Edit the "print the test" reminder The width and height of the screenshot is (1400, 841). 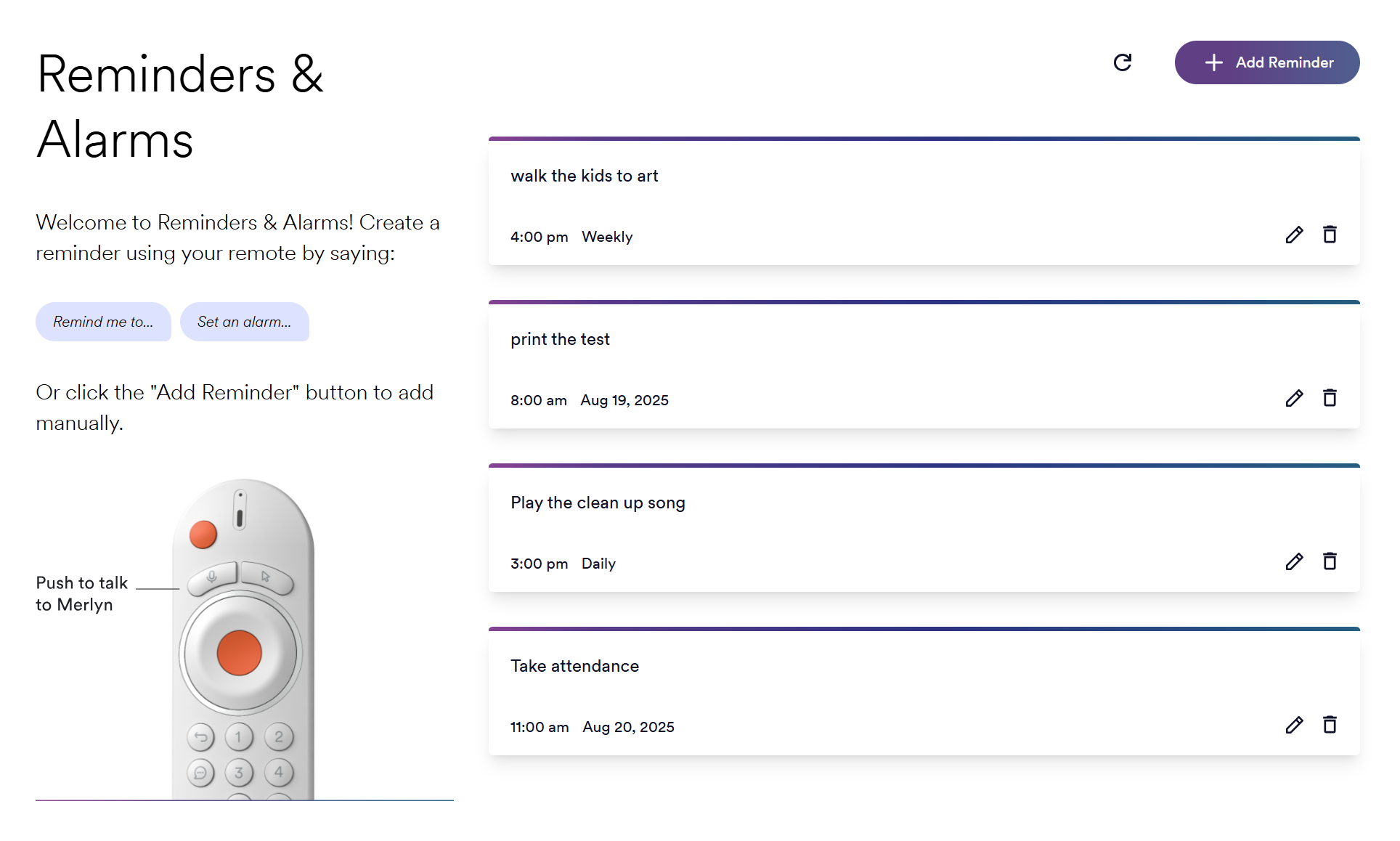(x=1294, y=399)
